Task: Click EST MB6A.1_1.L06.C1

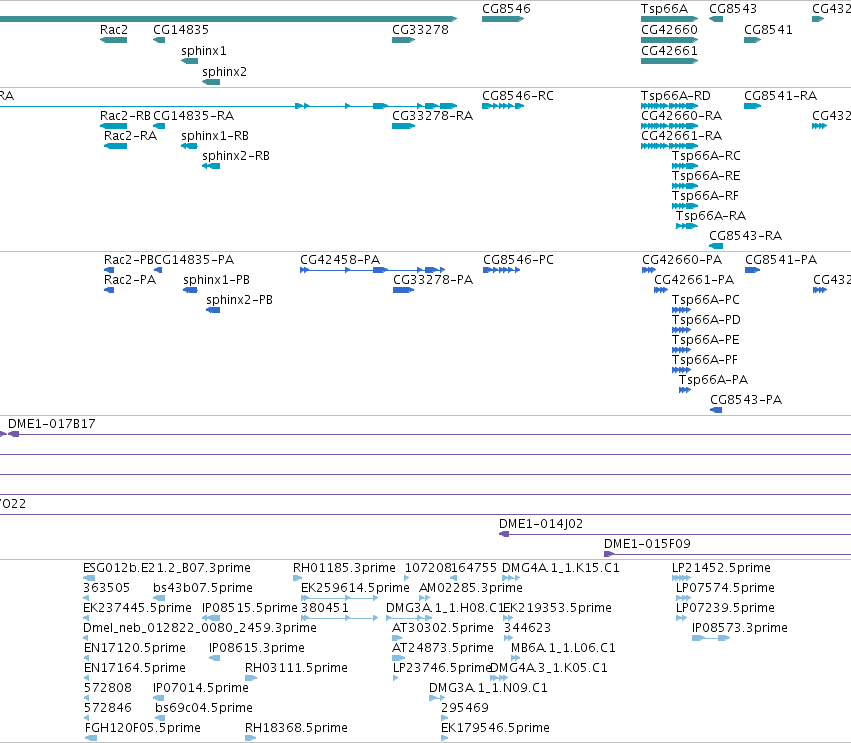Action: point(515,659)
